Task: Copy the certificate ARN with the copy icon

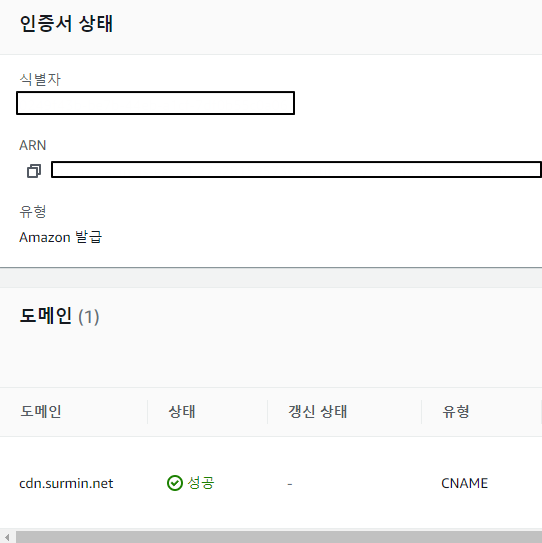Action: [x=34, y=170]
